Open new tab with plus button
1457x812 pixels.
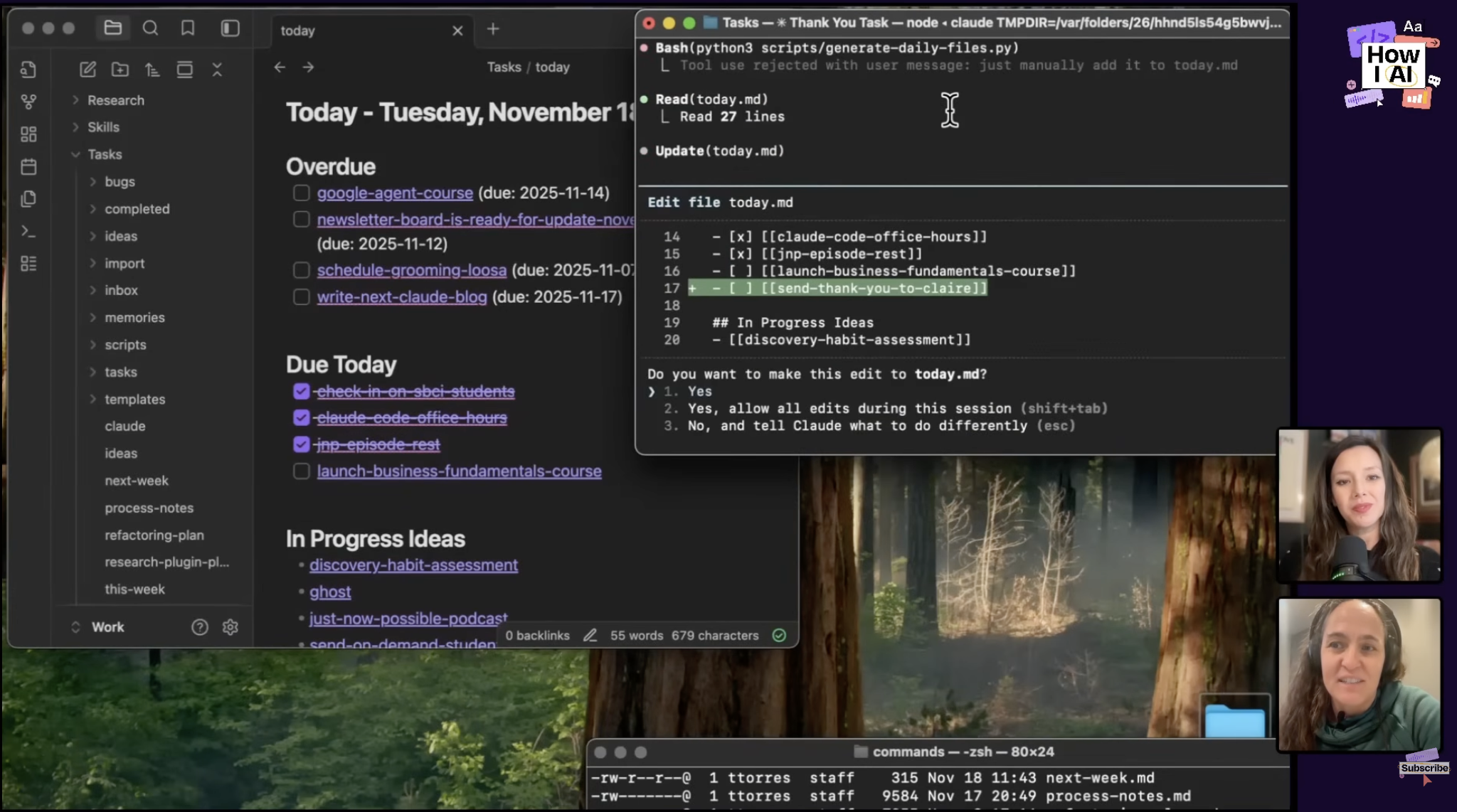tap(493, 29)
